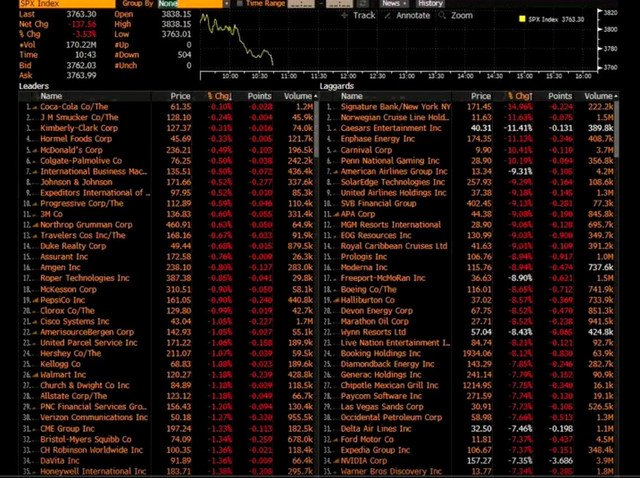Click the indicator icon beside Travelers Cos Inc/The
The height and width of the screenshot is (478, 640).
click(35, 236)
